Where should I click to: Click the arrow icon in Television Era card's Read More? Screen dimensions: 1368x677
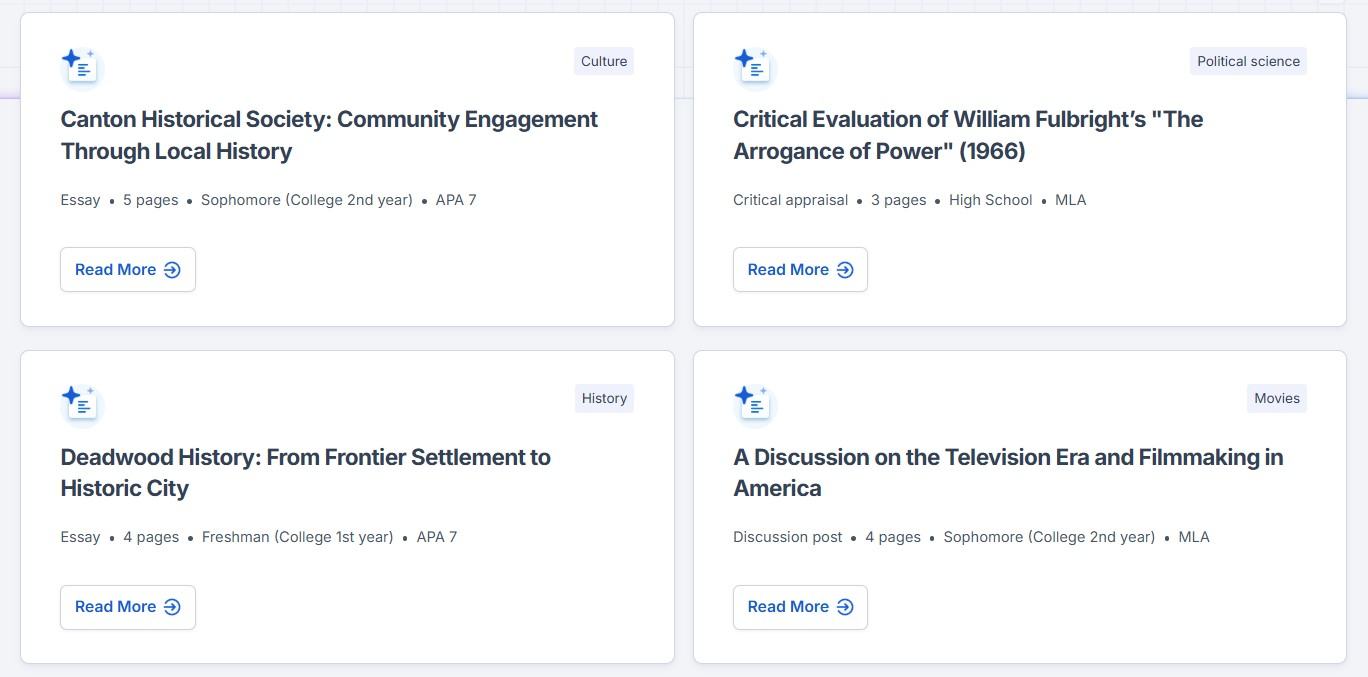coord(845,607)
